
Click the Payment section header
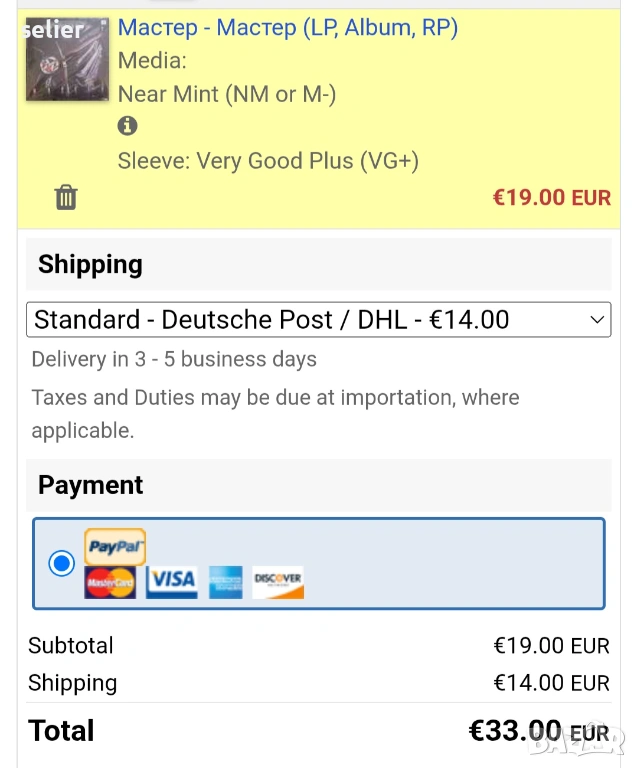pos(91,485)
